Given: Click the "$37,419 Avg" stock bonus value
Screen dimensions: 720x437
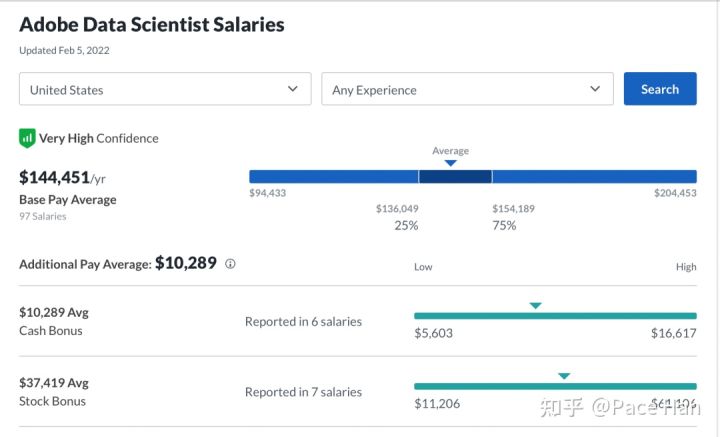Looking at the screenshot, I should pos(54,383).
